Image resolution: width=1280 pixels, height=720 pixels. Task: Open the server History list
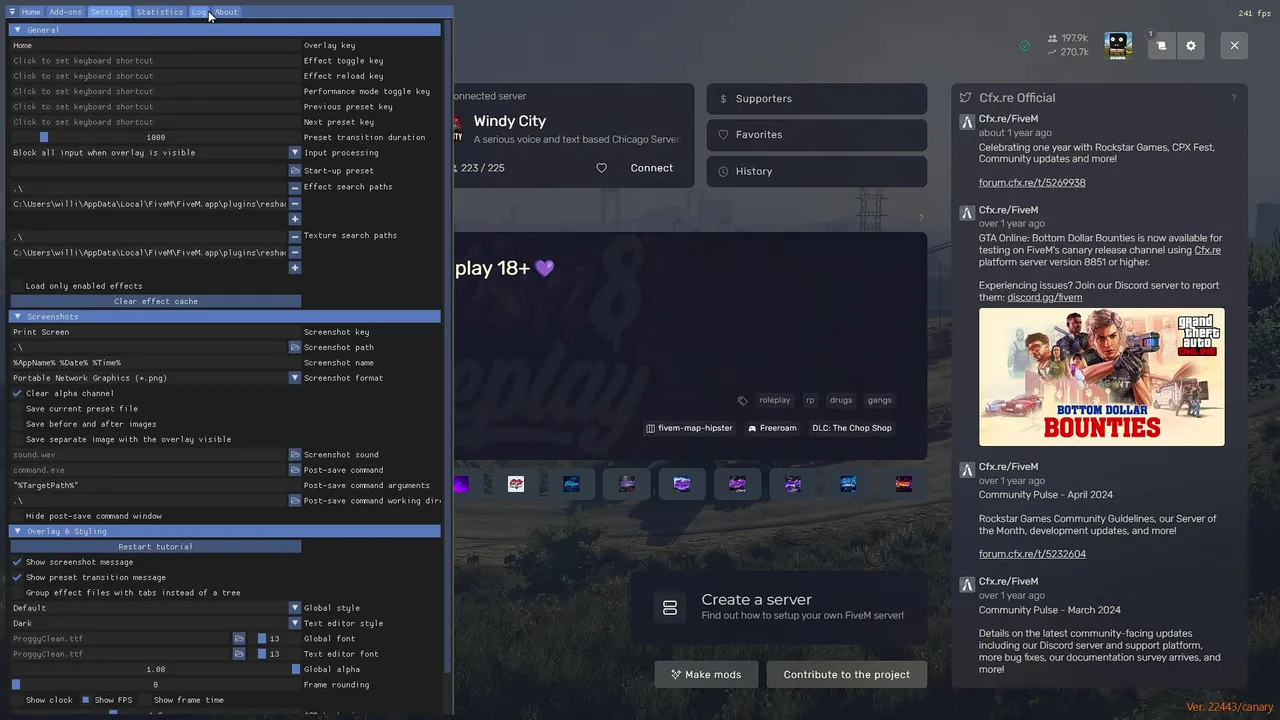click(817, 171)
